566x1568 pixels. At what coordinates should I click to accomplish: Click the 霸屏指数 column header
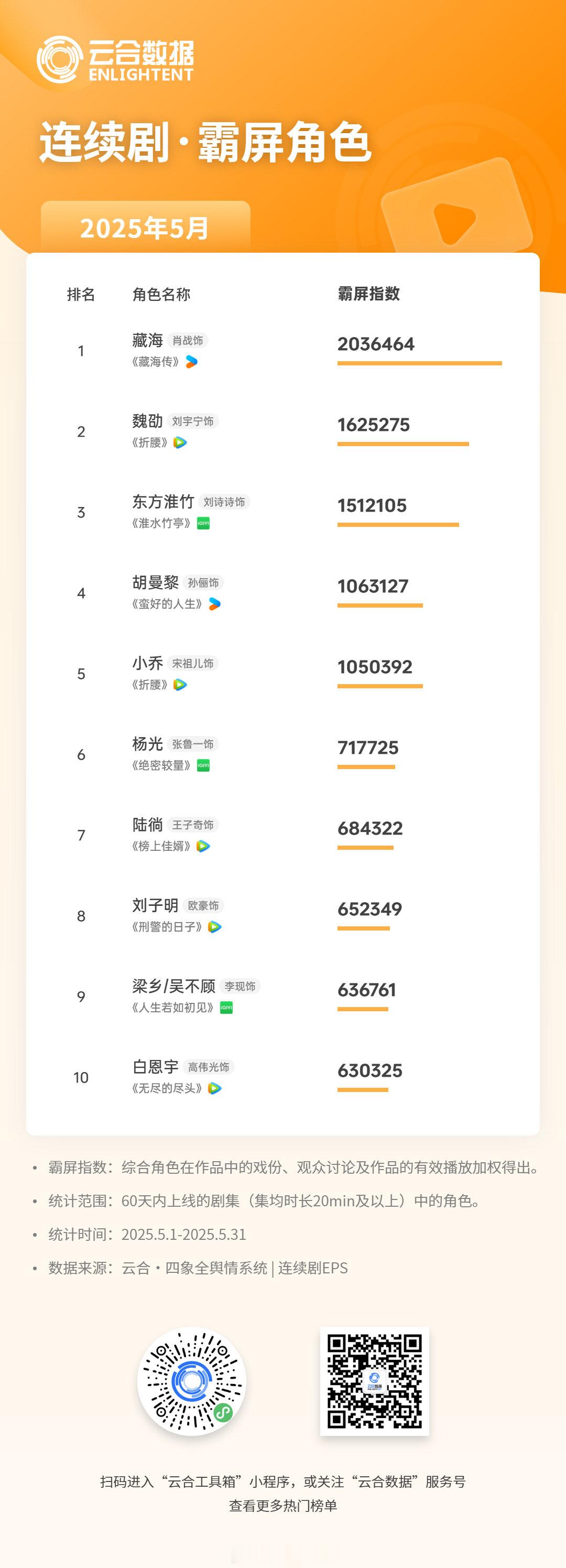[368, 294]
